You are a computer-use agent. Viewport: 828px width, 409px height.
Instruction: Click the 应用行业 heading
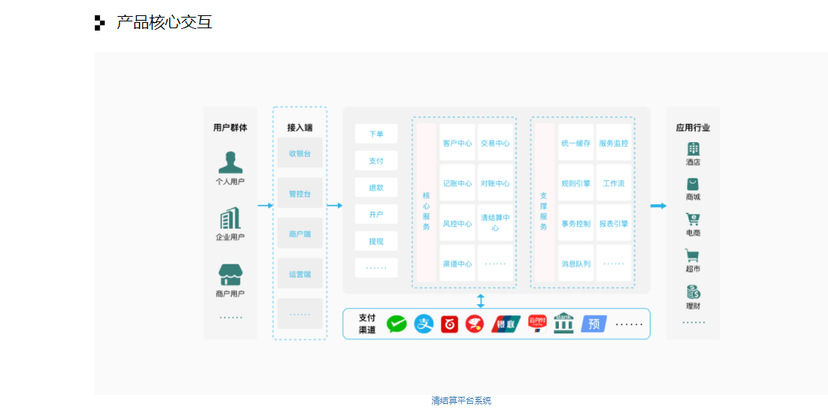pos(693,128)
